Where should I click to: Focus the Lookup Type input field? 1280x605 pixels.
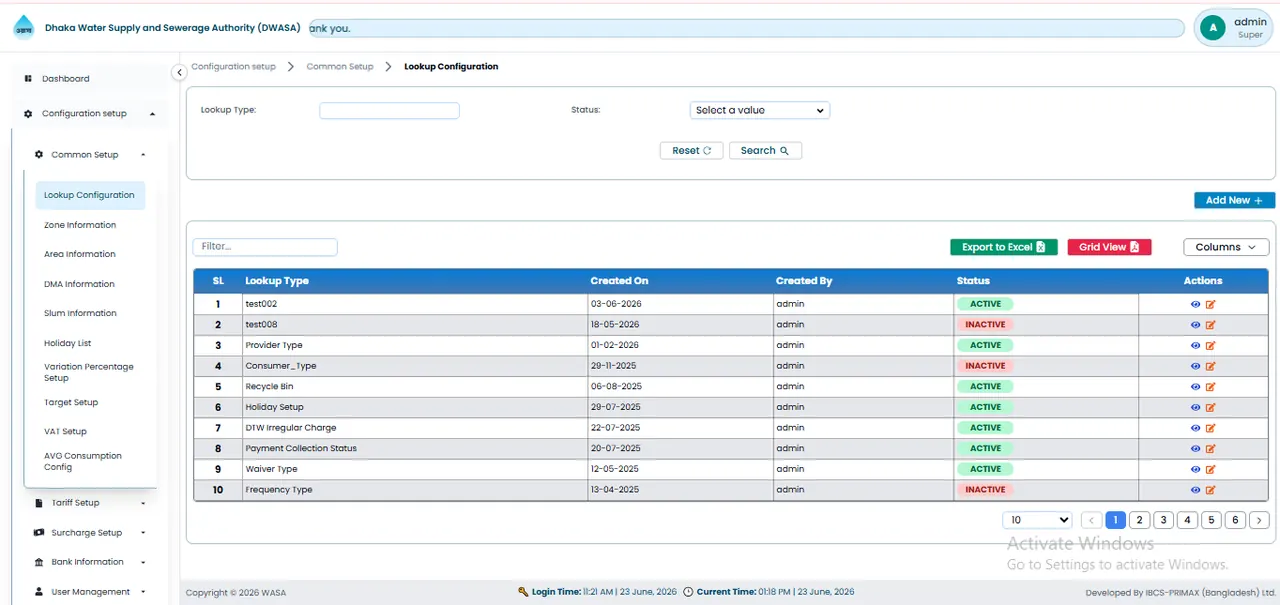pyautogui.click(x=389, y=111)
